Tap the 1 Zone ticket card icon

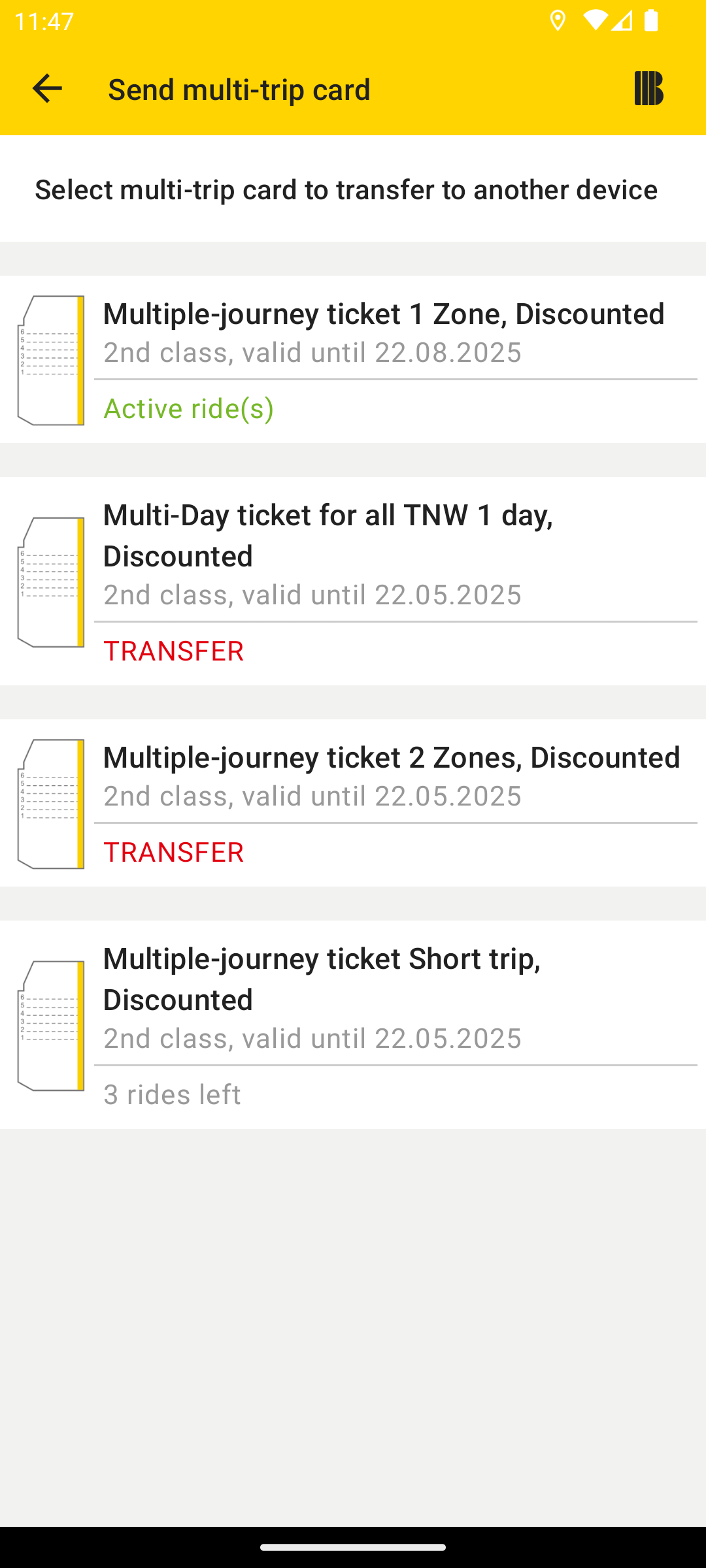coord(51,361)
